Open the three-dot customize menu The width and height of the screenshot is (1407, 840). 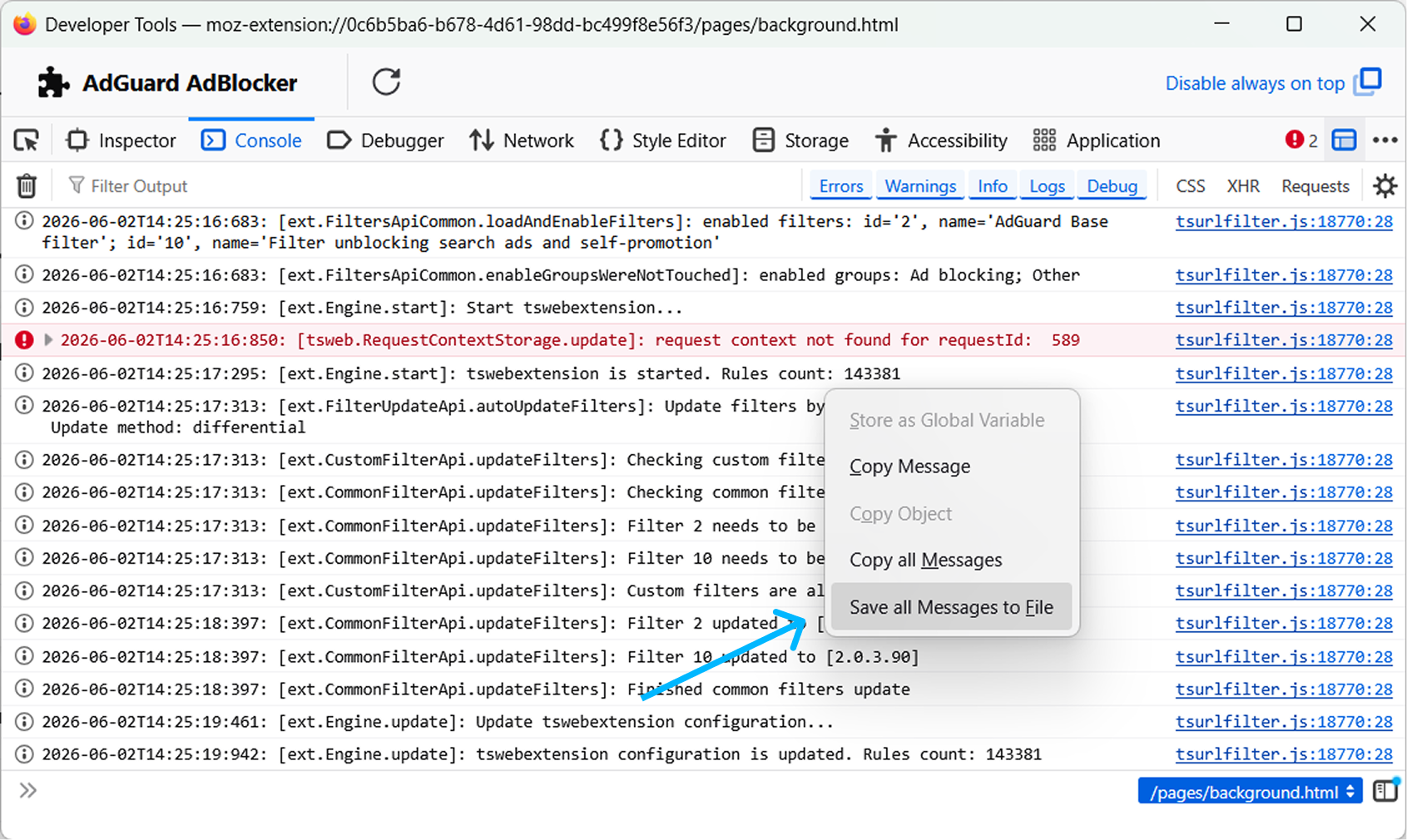click(1385, 141)
